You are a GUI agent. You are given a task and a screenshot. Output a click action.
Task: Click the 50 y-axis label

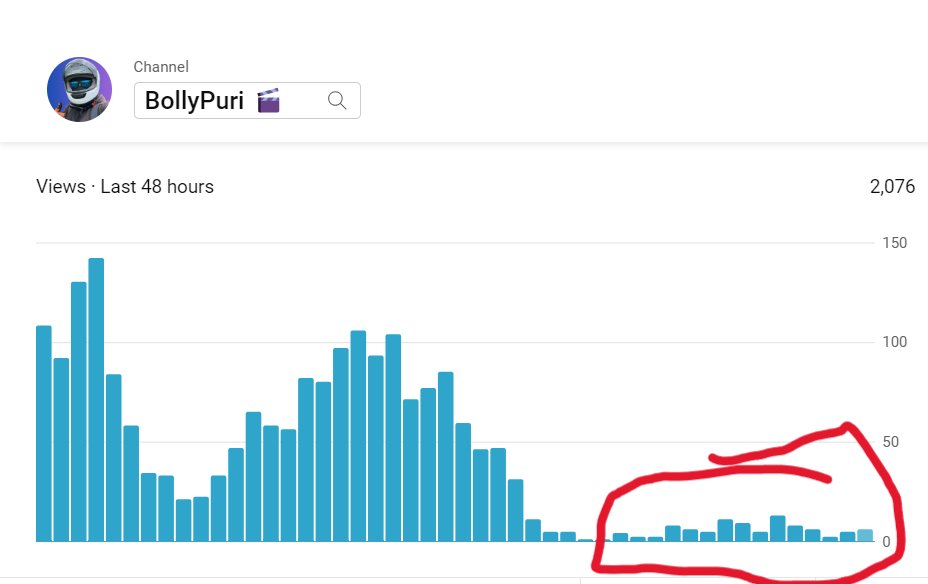pos(890,442)
